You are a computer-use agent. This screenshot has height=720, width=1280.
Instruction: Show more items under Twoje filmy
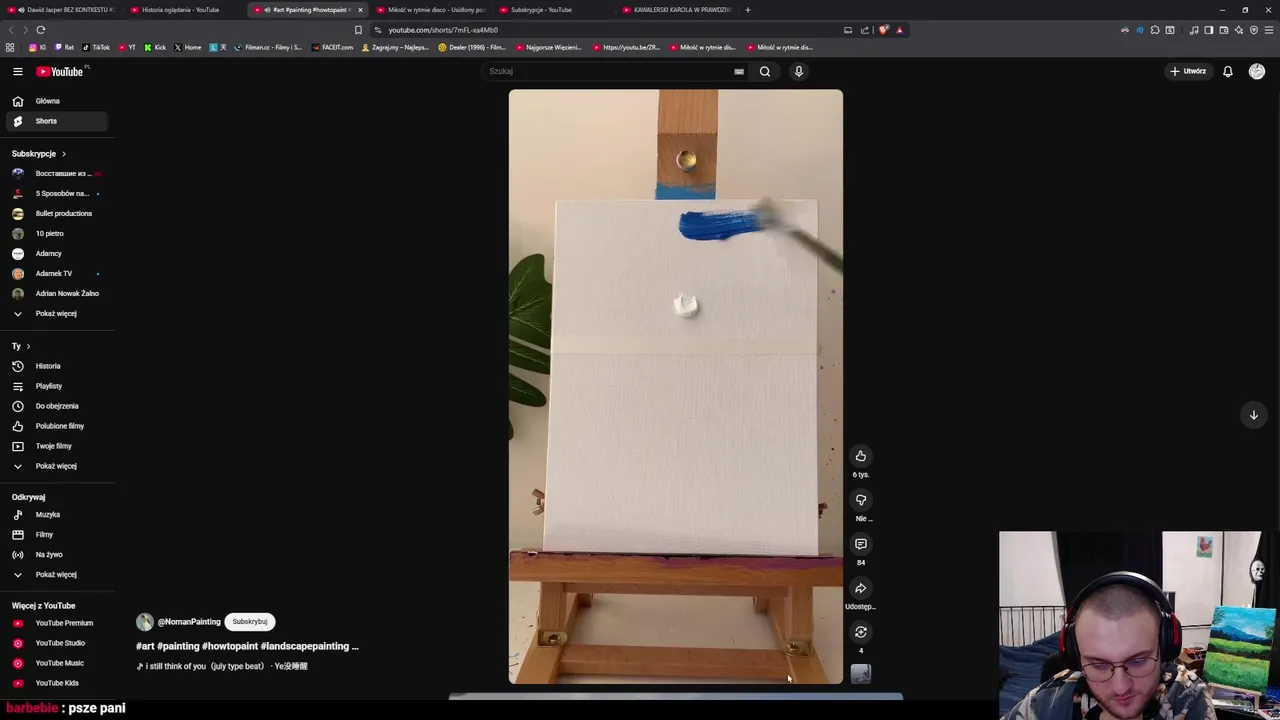coord(56,466)
